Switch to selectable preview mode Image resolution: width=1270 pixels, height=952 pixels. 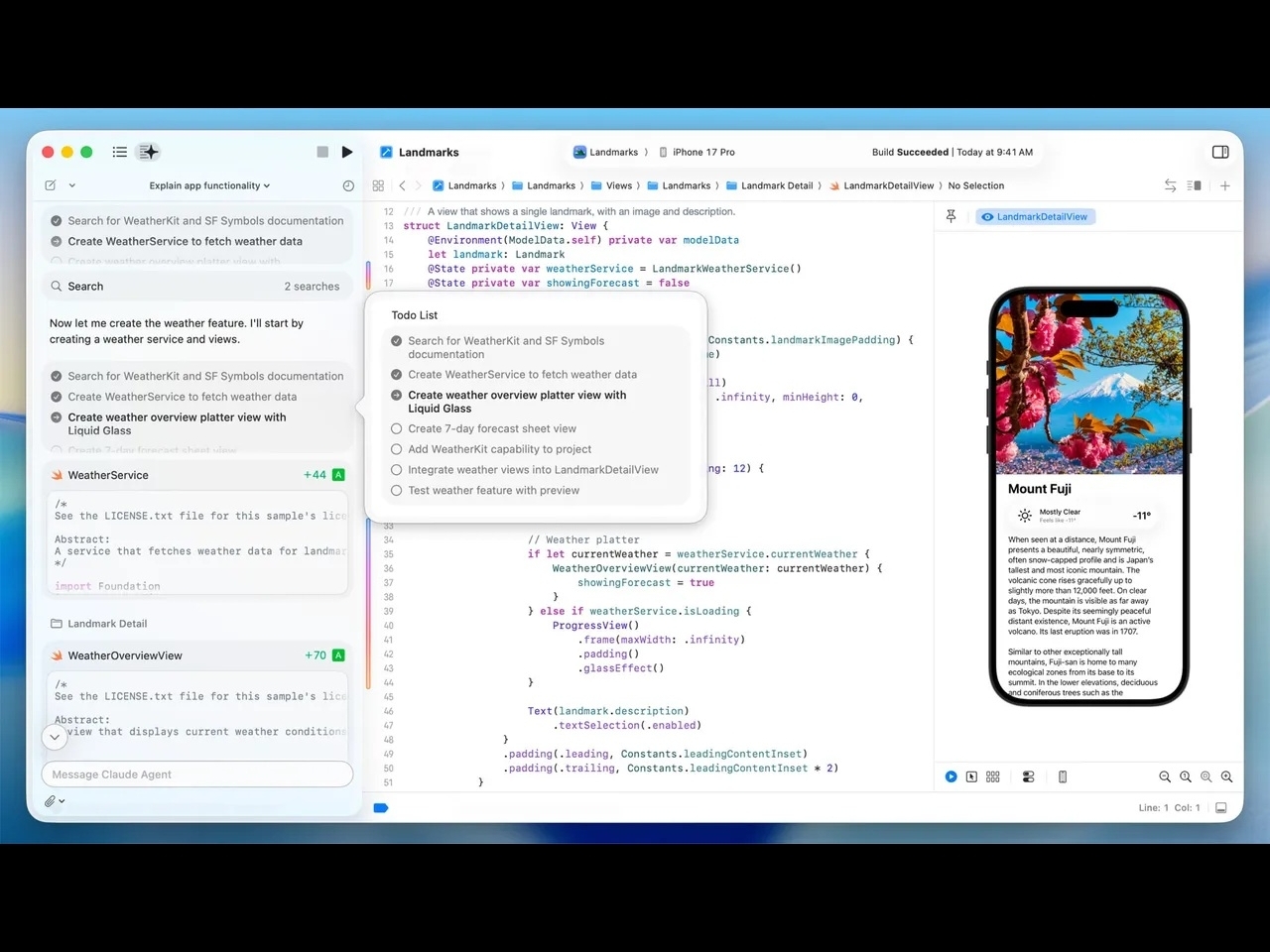click(x=971, y=776)
